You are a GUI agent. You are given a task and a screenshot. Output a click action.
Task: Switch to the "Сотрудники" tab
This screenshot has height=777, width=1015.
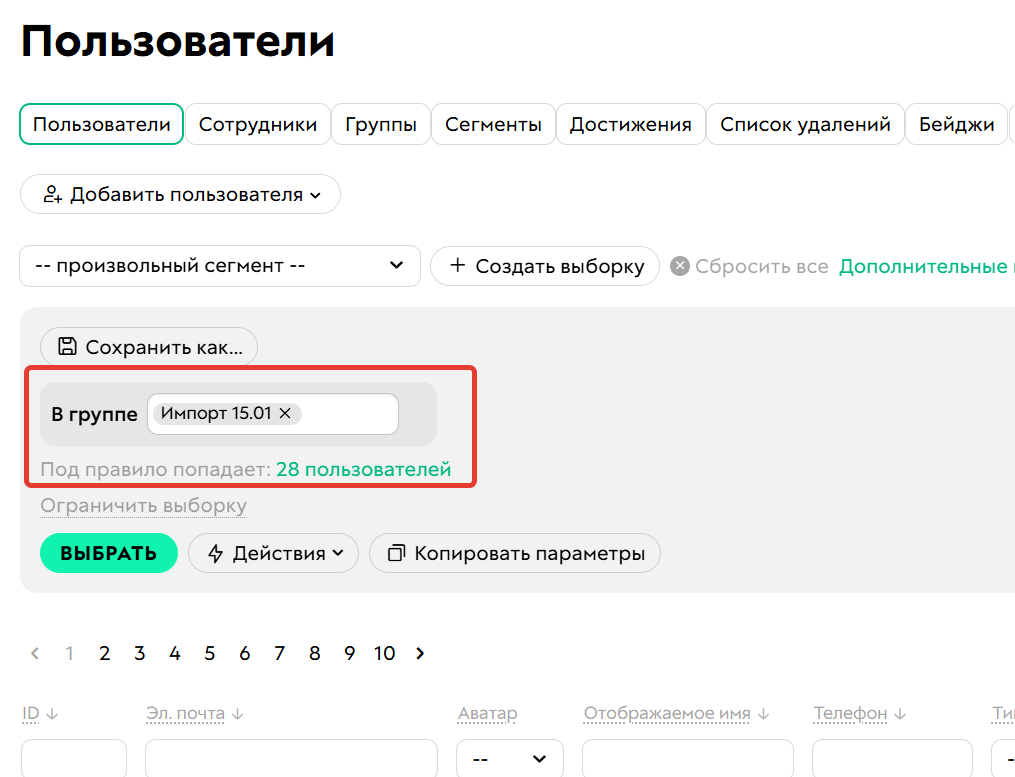[258, 124]
